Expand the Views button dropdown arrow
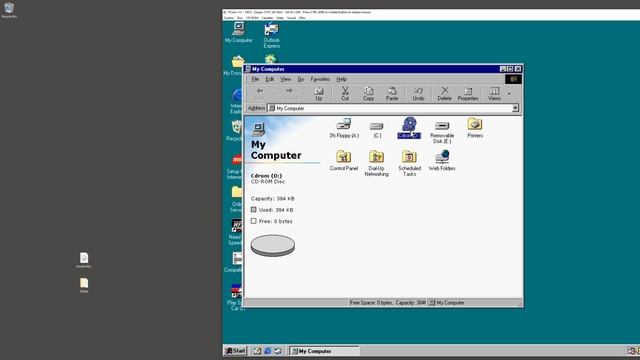The width and height of the screenshot is (640, 360). (509, 93)
